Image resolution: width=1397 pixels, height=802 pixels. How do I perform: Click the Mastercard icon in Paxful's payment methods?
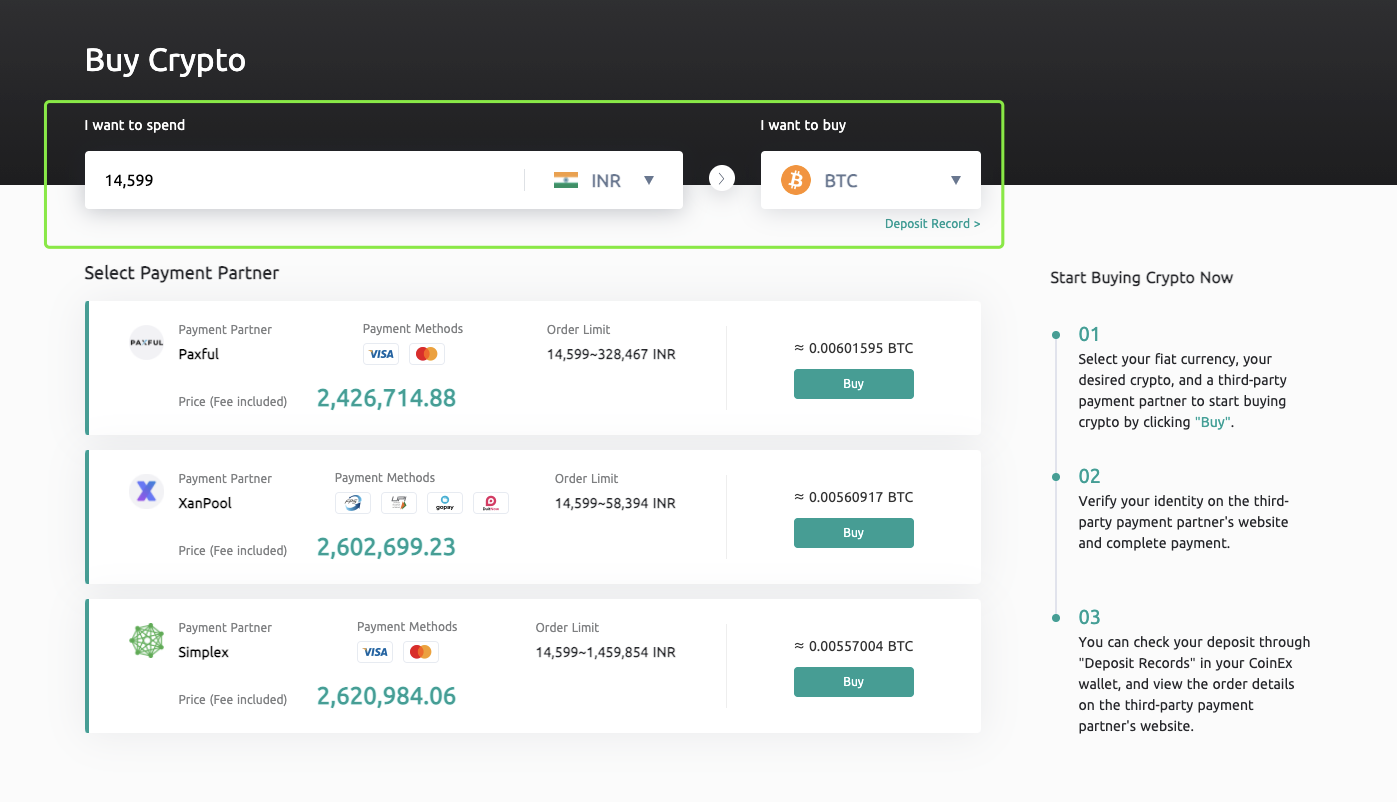[x=427, y=354]
